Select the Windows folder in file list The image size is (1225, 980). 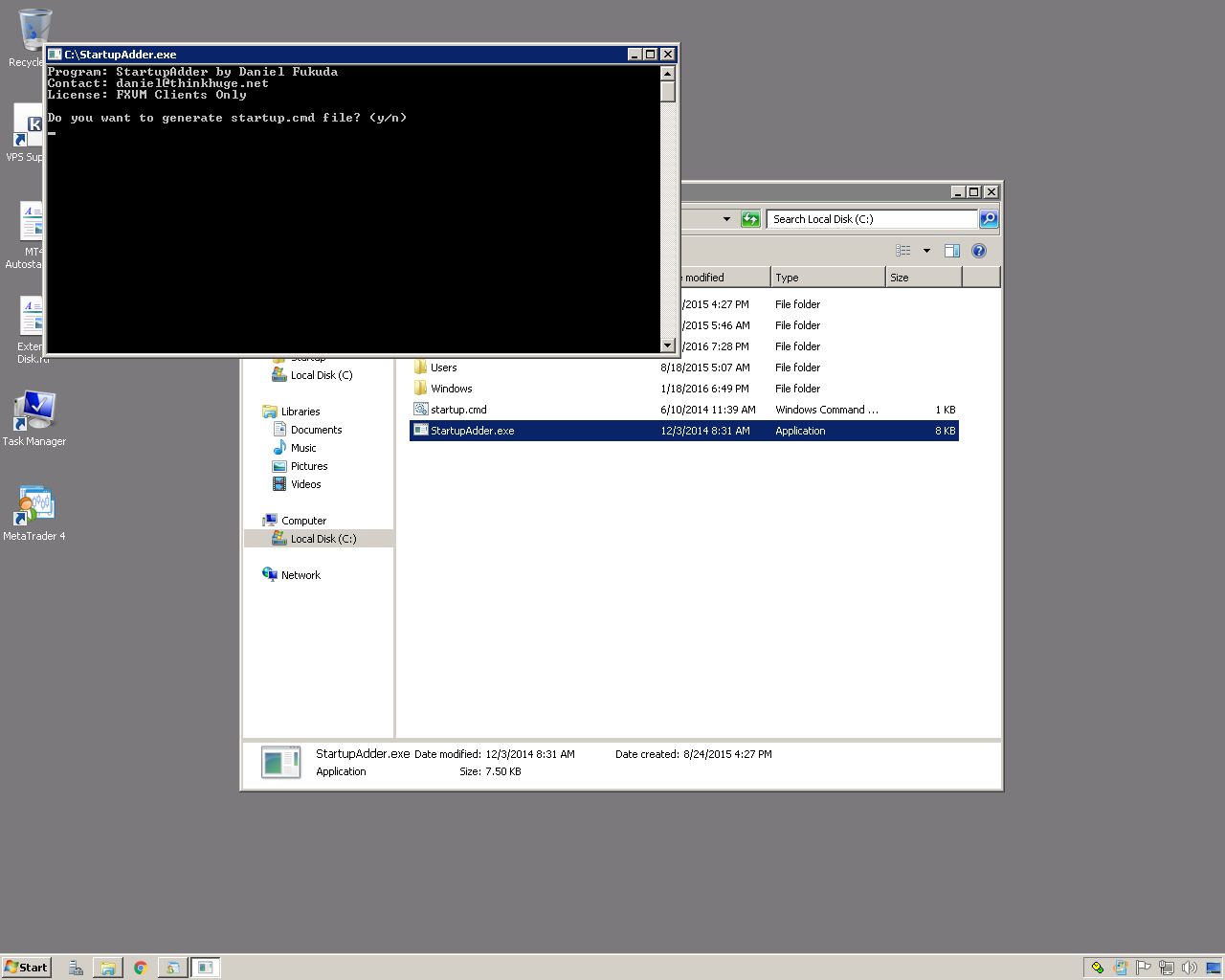[451, 389]
